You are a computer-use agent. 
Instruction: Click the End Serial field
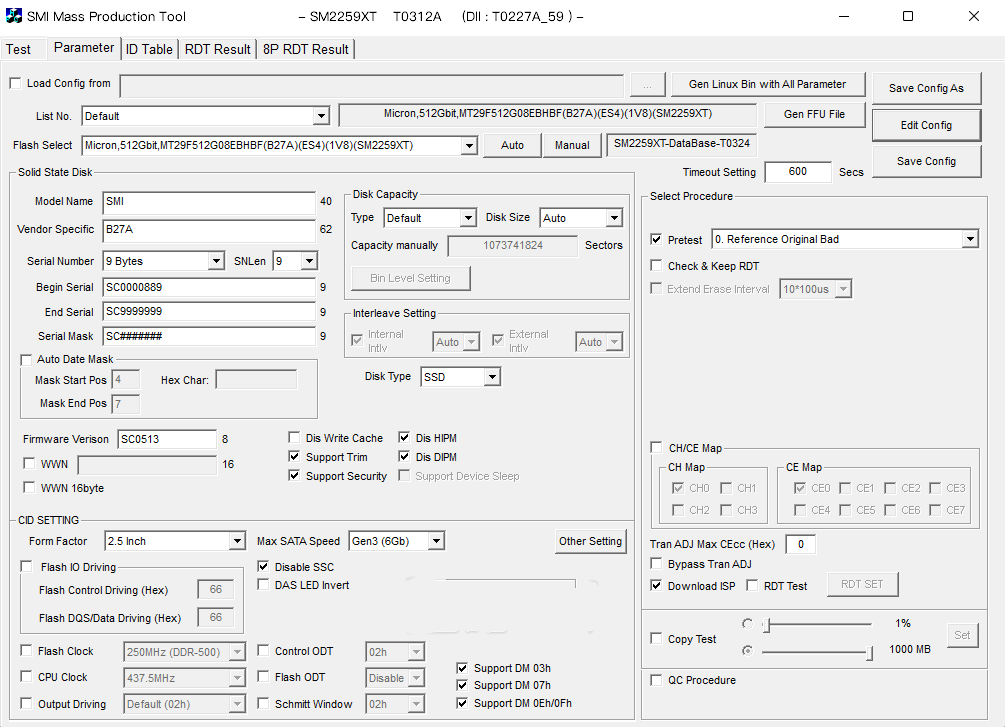pyautogui.click(x=209, y=312)
